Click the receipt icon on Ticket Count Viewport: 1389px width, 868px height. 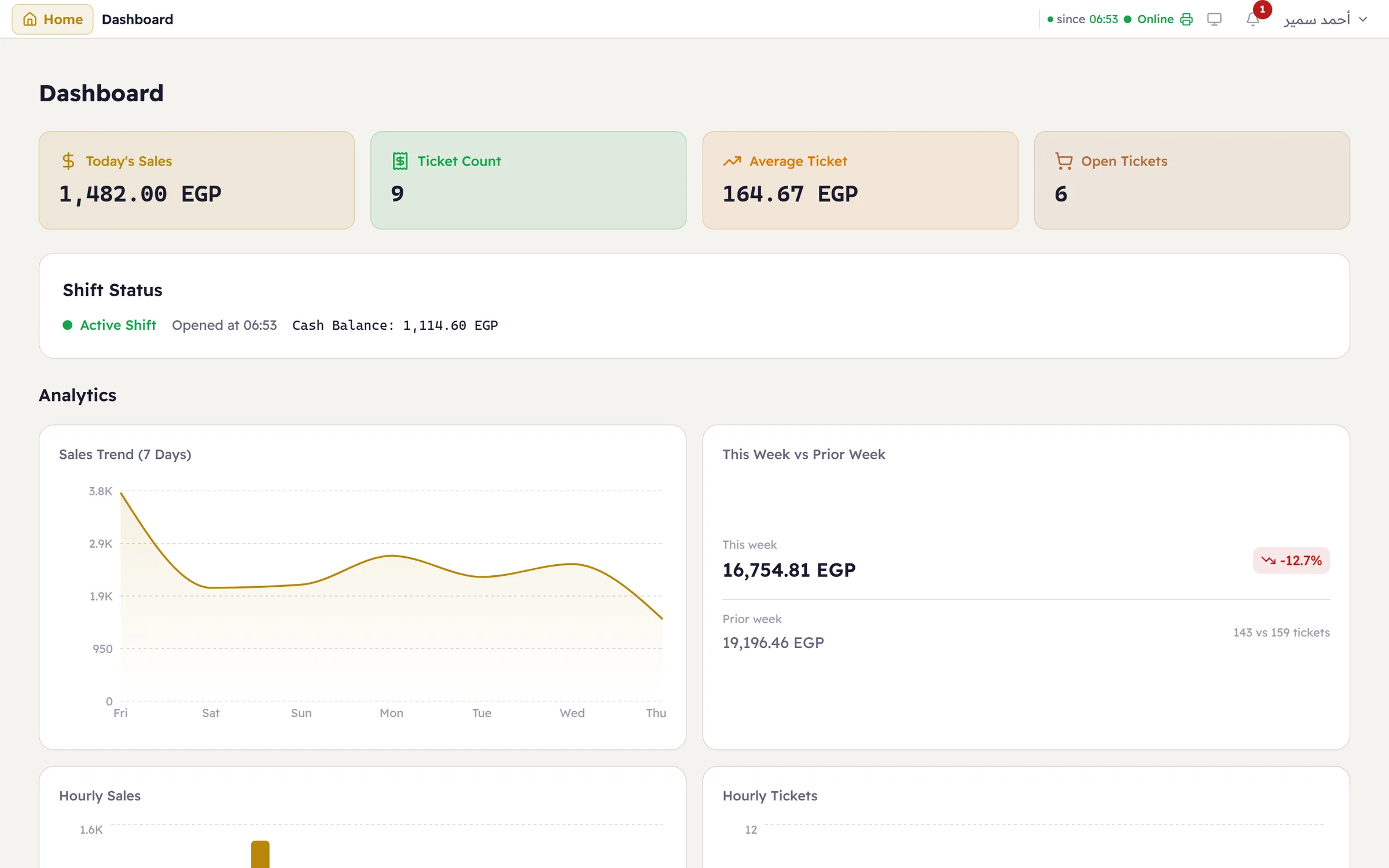click(x=400, y=161)
